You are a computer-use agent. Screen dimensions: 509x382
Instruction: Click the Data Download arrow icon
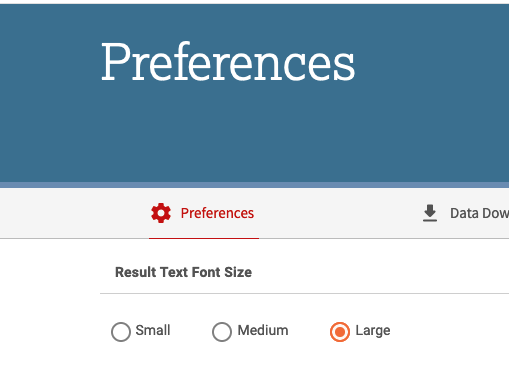pyautogui.click(x=430, y=213)
